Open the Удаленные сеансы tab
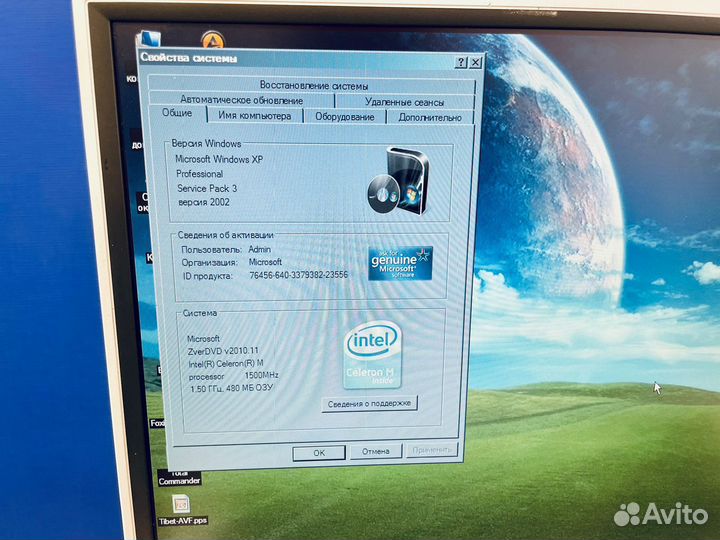 (x=405, y=102)
